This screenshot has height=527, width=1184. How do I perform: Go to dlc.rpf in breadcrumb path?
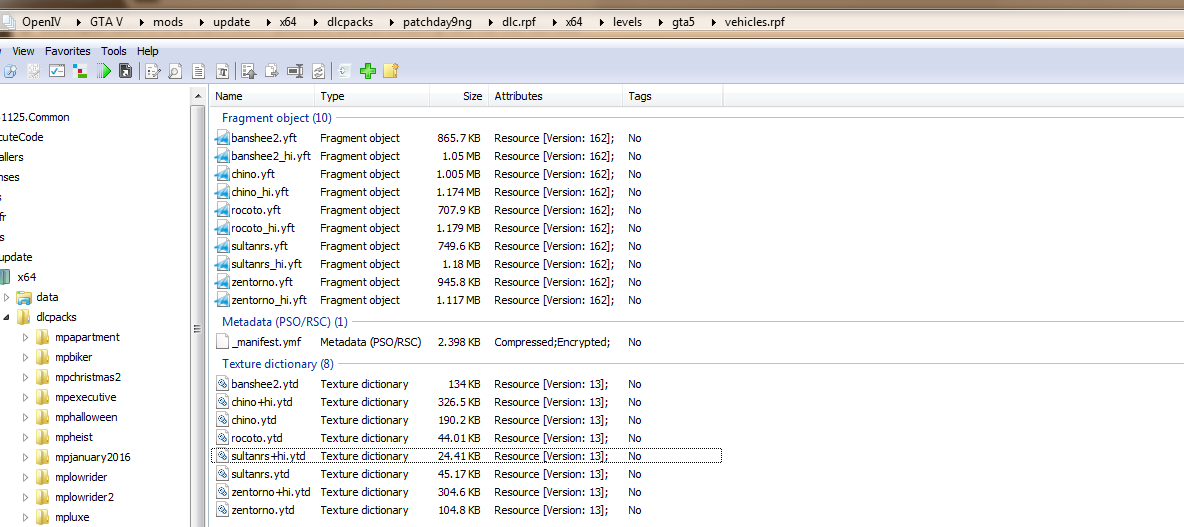[520, 22]
